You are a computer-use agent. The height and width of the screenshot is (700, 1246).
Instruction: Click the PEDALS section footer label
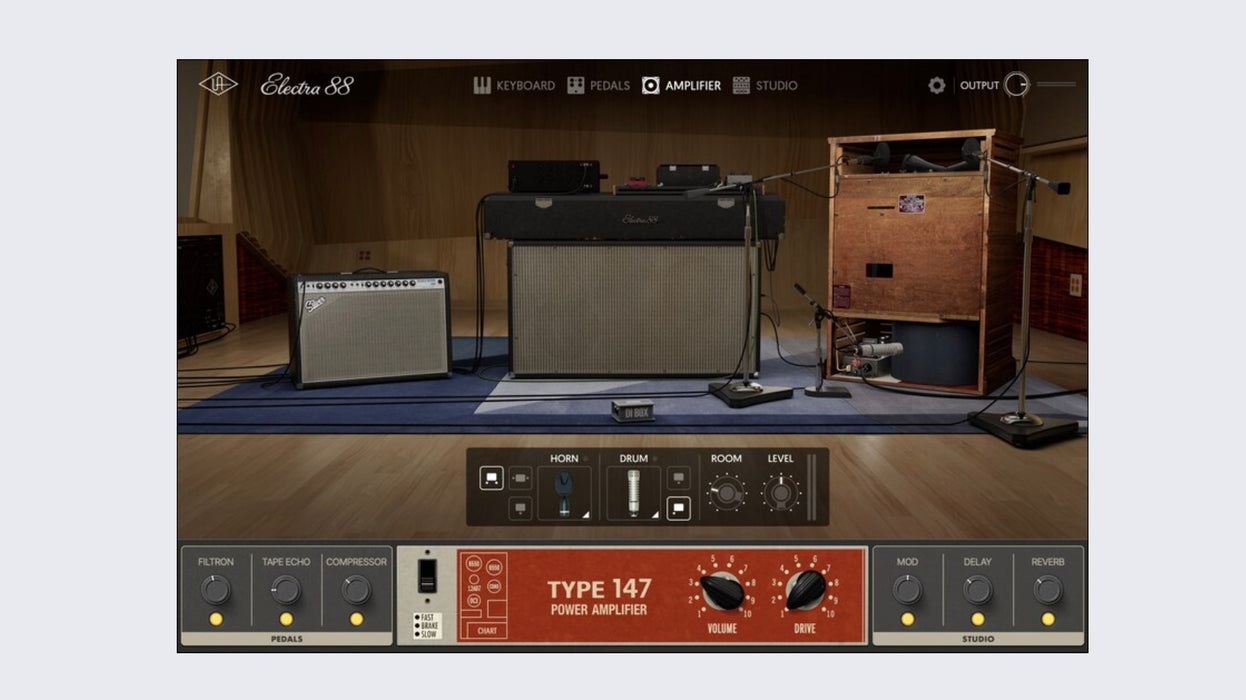click(x=286, y=638)
